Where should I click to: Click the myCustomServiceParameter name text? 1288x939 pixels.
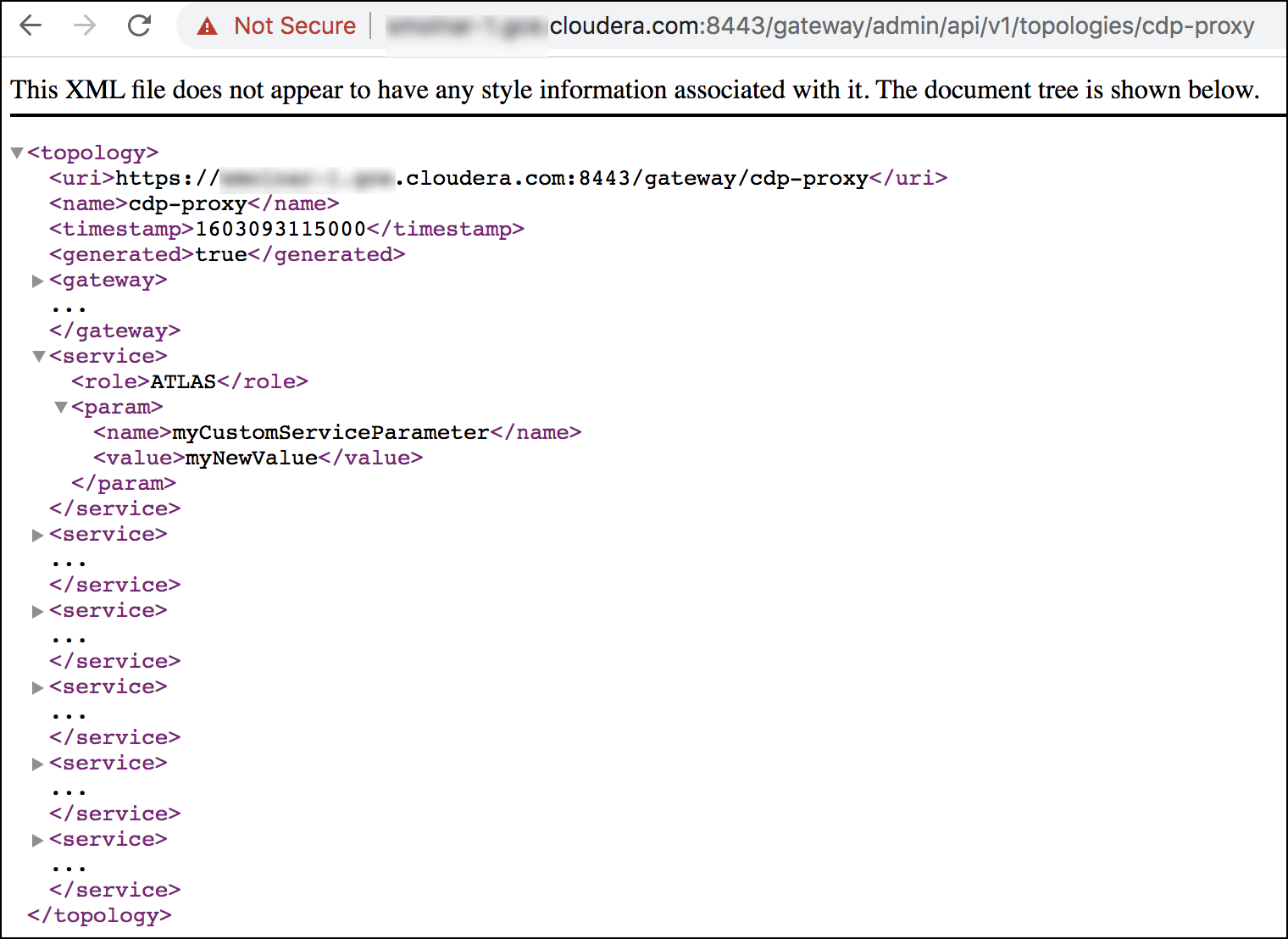330,433
